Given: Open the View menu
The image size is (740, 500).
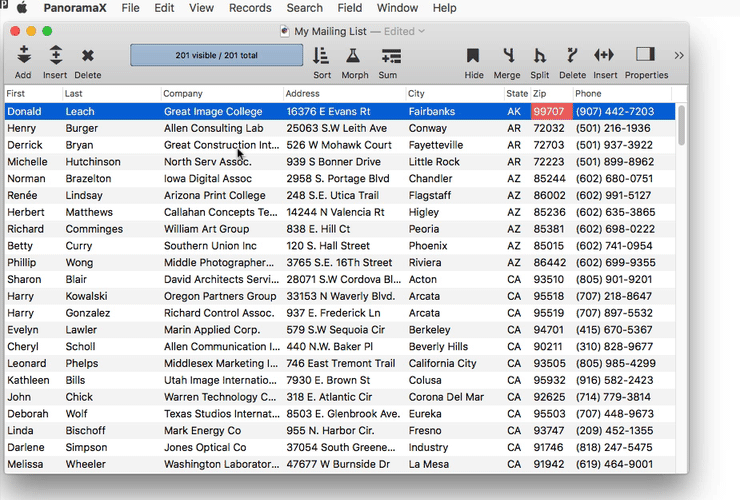Looking at the screenshot, I should tap(201, 8).
